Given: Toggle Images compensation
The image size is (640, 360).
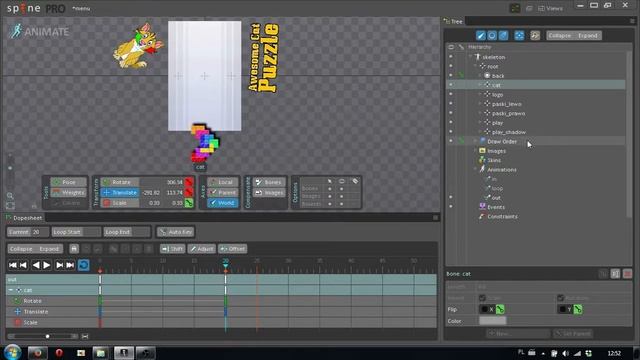Looking at the screenshot, I should coord(269,192).
